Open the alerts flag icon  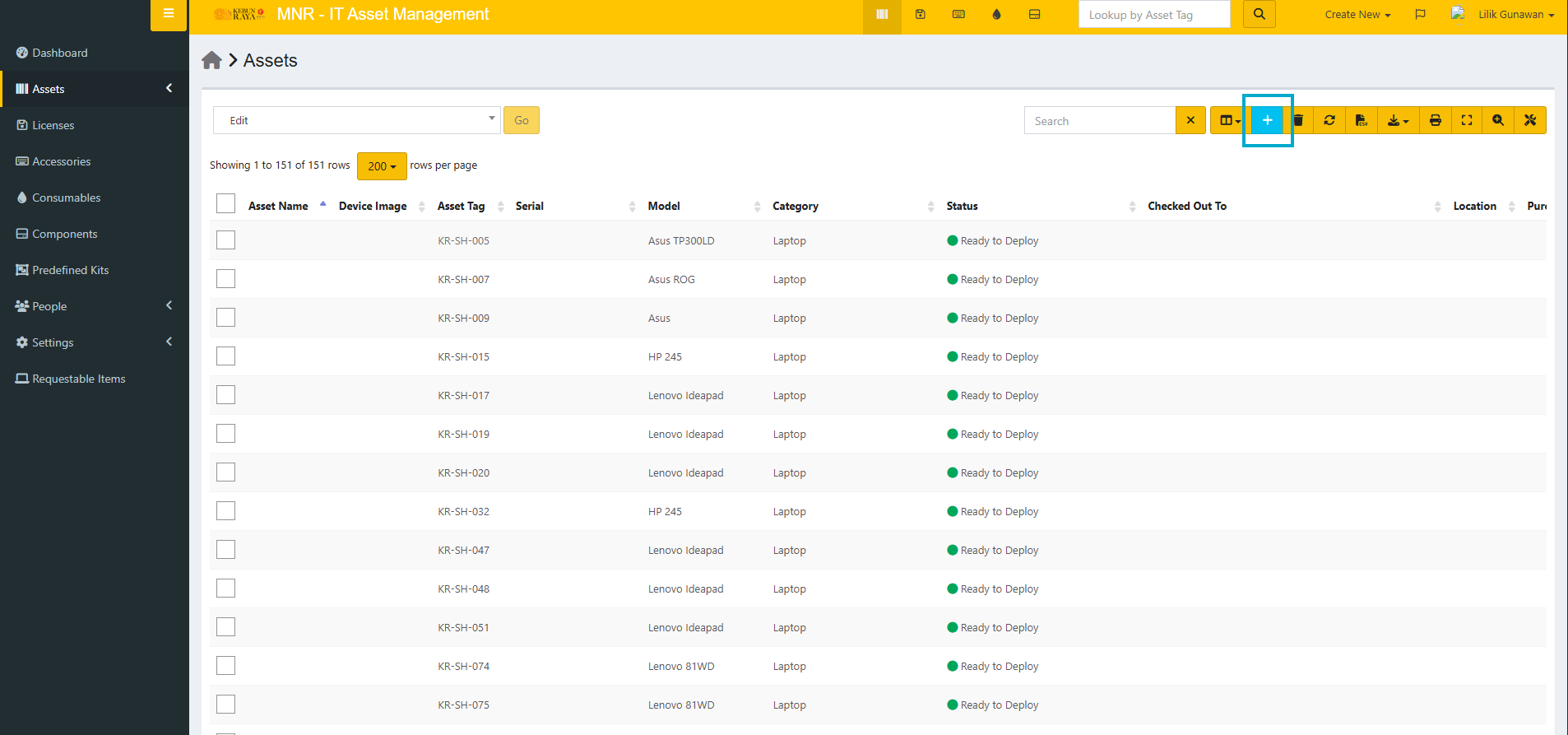(1420, 14)
